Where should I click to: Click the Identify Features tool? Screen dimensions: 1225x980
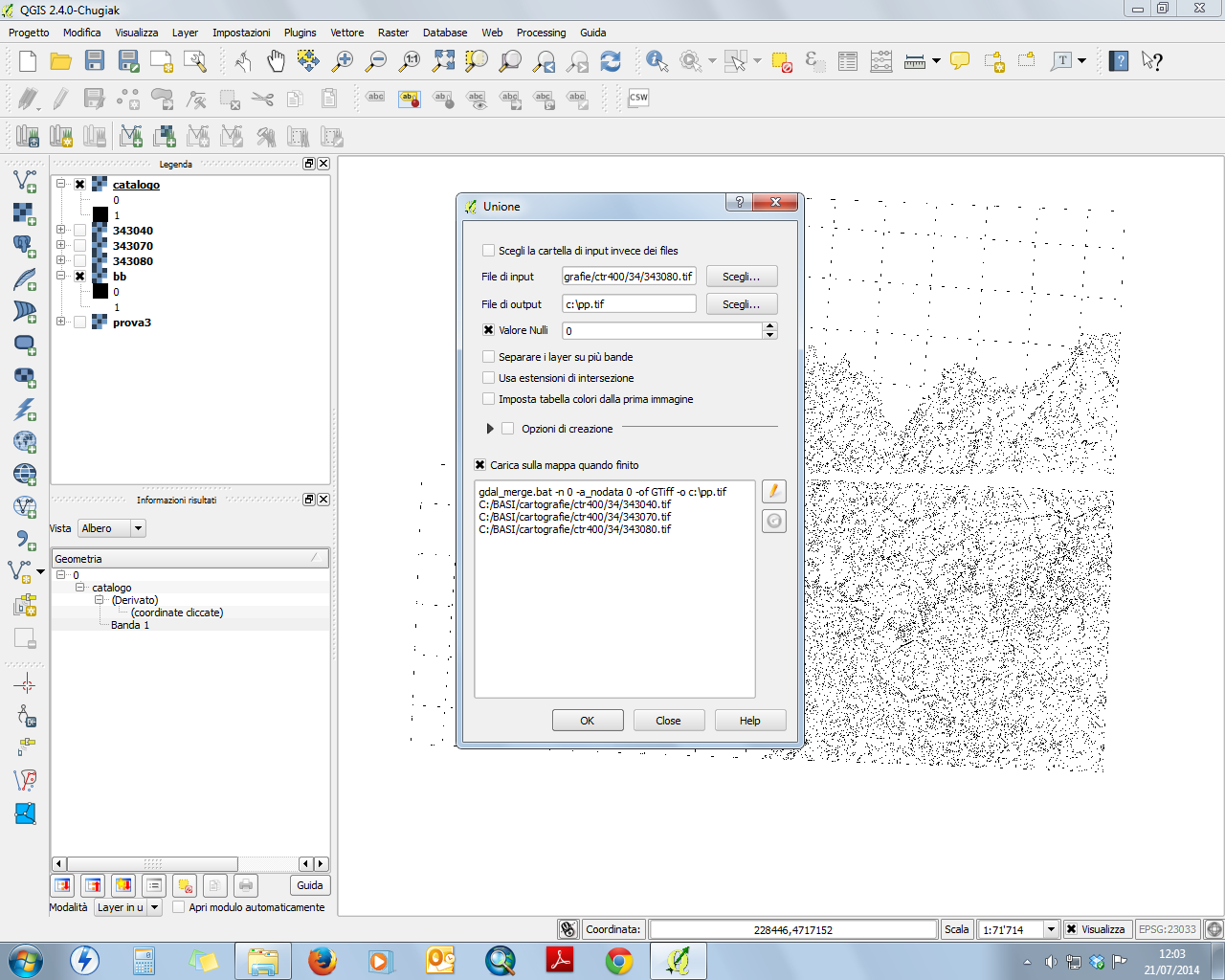coord(657,62)
